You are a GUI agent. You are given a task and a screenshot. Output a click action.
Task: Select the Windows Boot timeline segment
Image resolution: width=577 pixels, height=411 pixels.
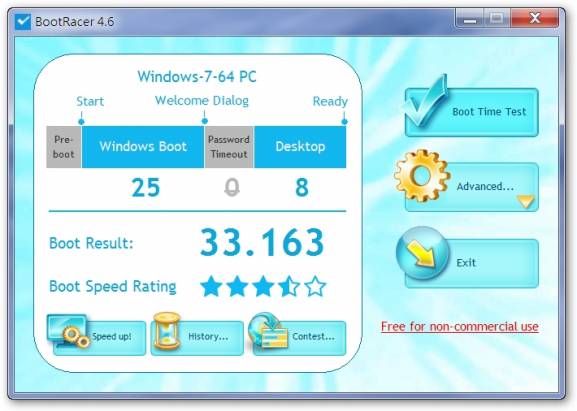(143, 147)
